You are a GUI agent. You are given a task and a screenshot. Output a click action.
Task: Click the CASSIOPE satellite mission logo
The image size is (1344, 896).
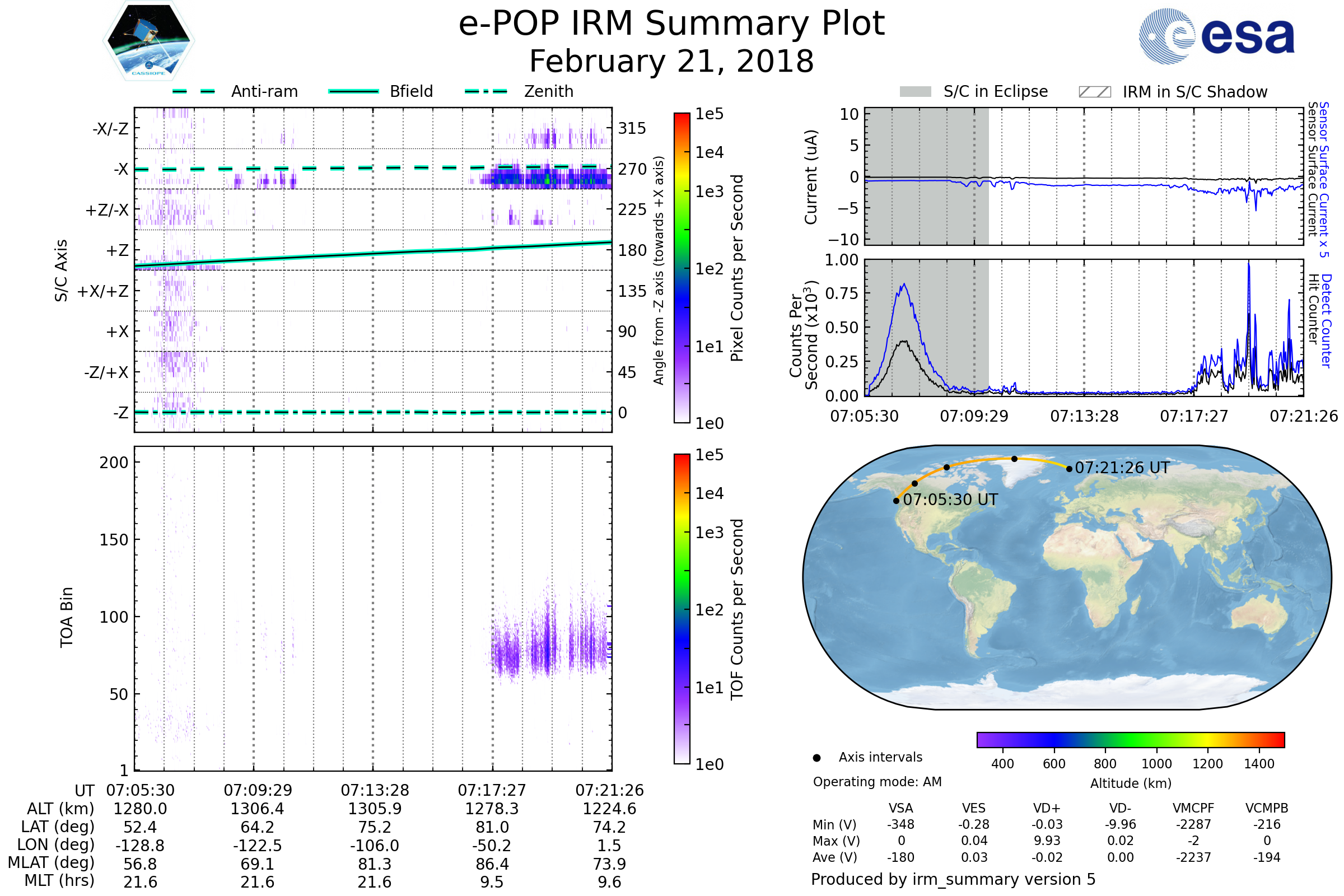pos(148,41)
